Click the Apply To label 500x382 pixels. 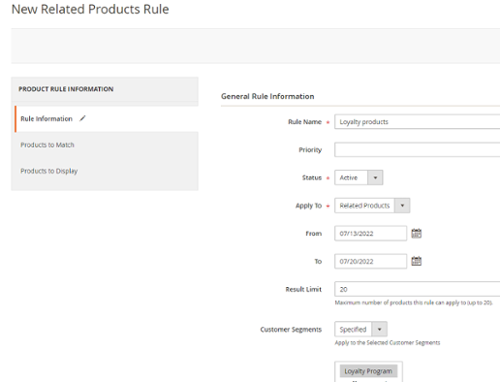(x=308, y=206)
